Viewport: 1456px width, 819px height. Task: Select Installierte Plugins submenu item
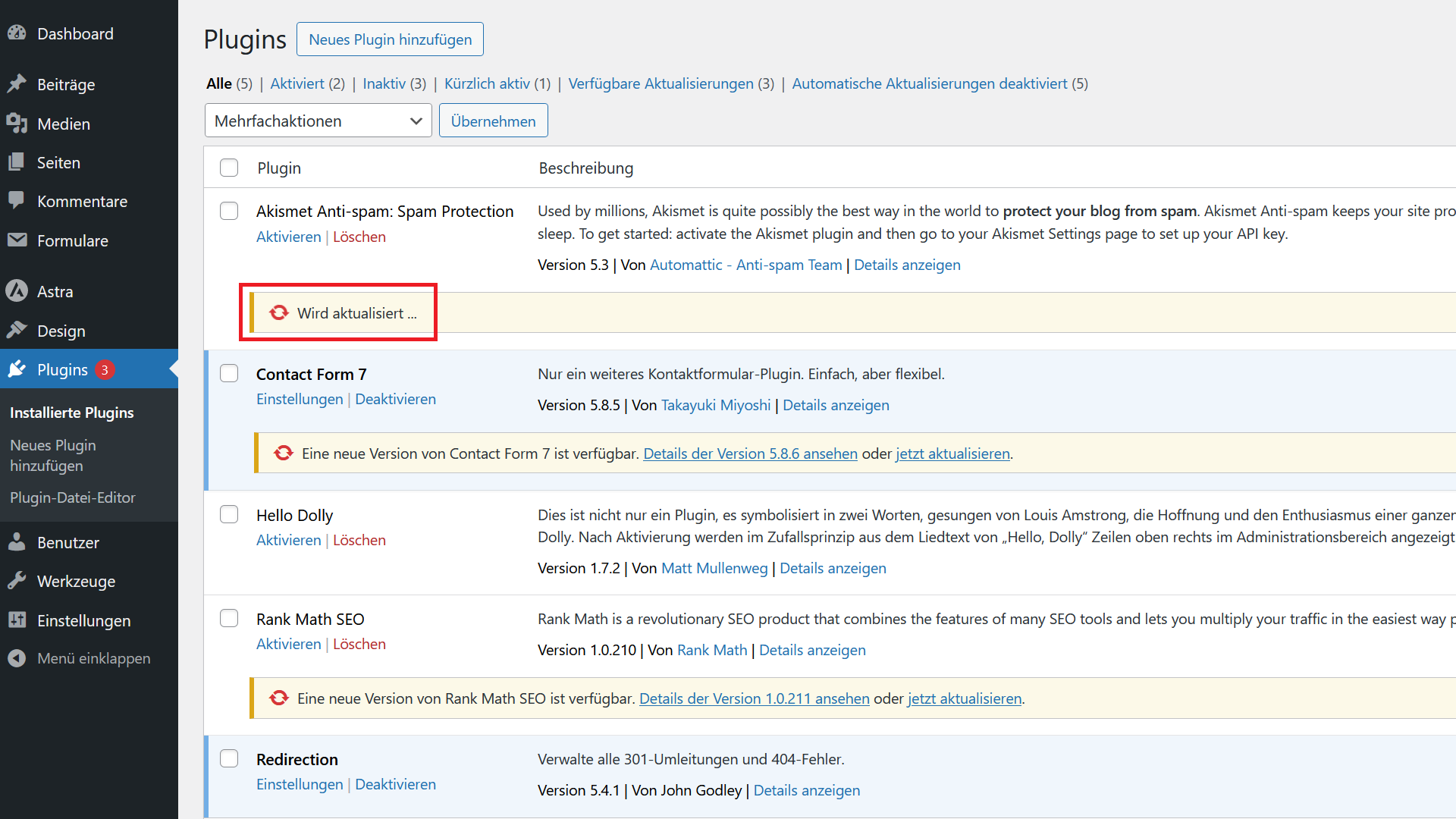tap(71, 413)
